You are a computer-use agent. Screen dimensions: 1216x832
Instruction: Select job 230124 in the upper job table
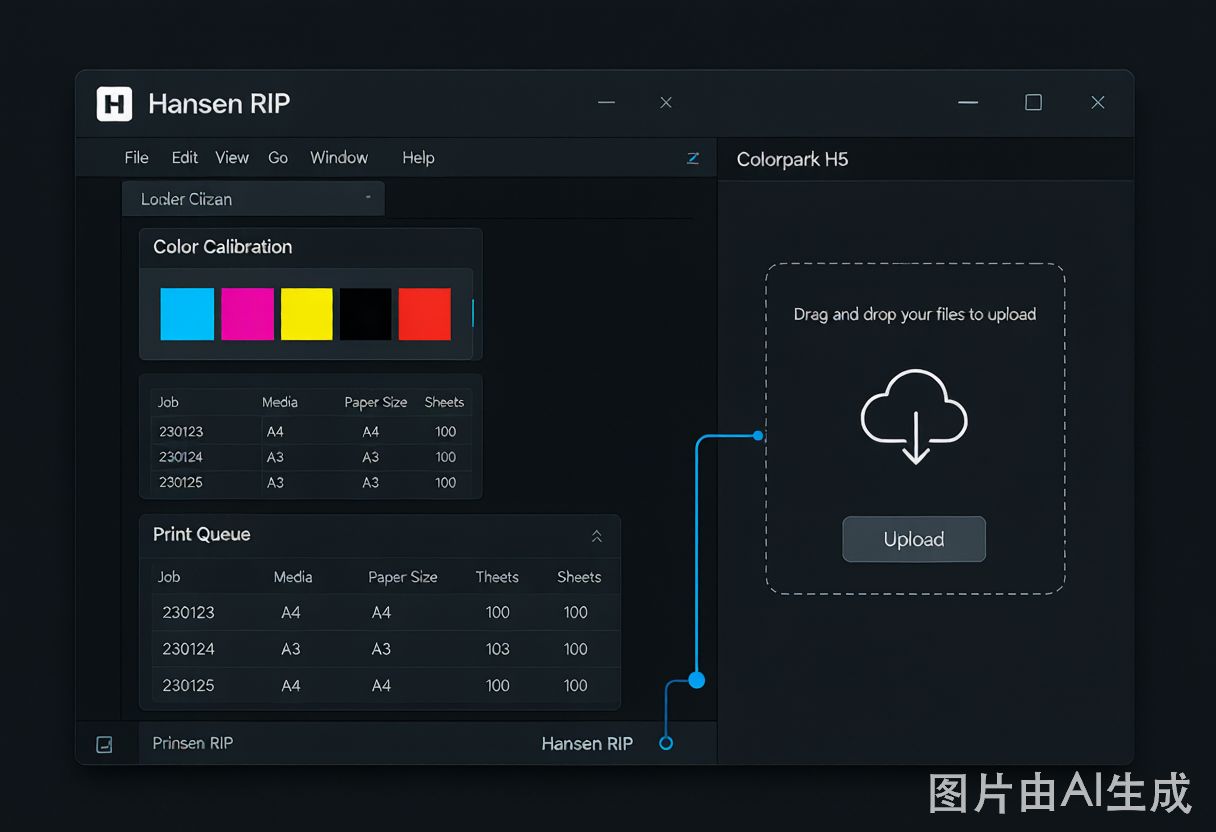pyautogui.click(x=310, y=457)
